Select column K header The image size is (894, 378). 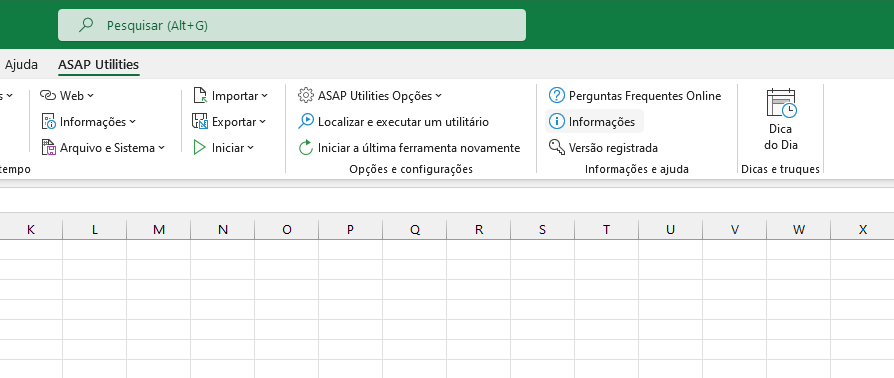31,229
